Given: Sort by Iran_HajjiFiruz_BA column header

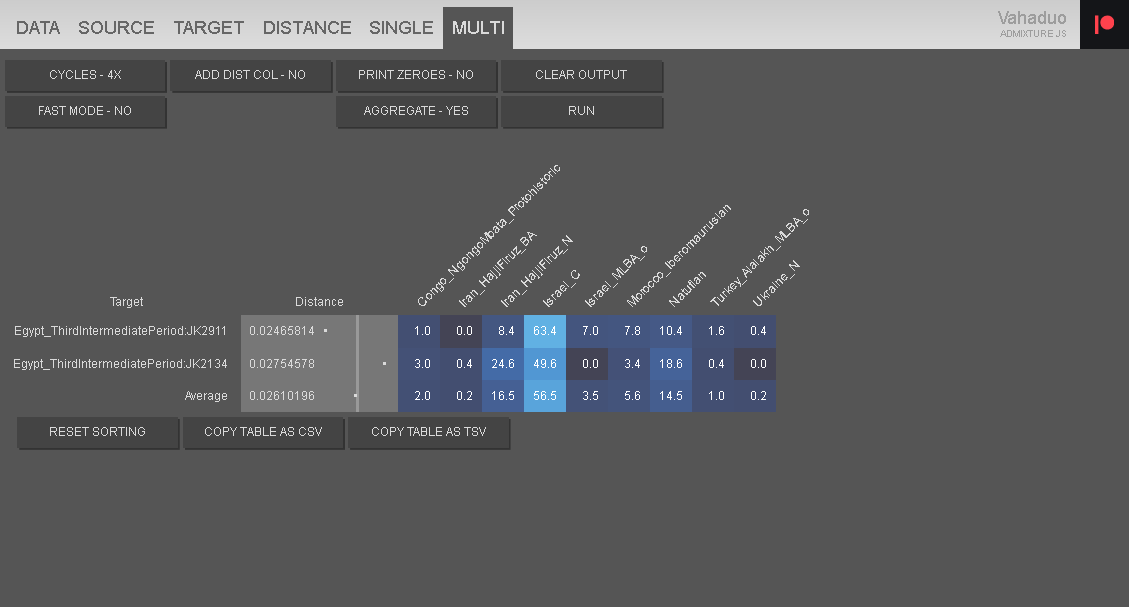Looking at the screenshot, I should [497, 269].
